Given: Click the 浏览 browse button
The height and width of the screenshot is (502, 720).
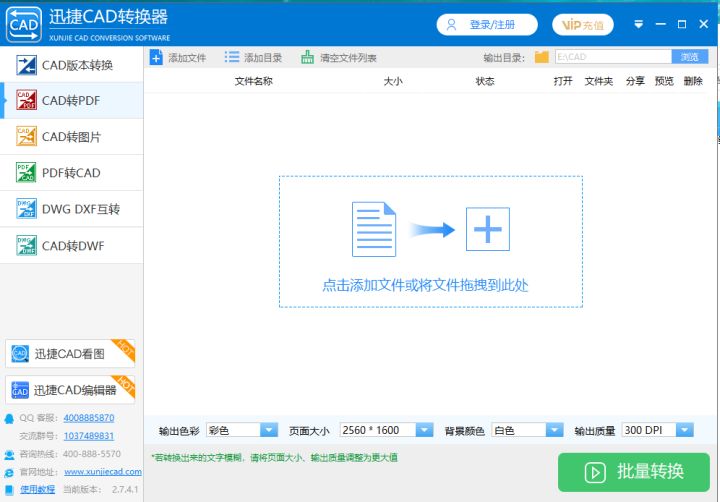Looking at the screenshot, I should pos(690,56).
